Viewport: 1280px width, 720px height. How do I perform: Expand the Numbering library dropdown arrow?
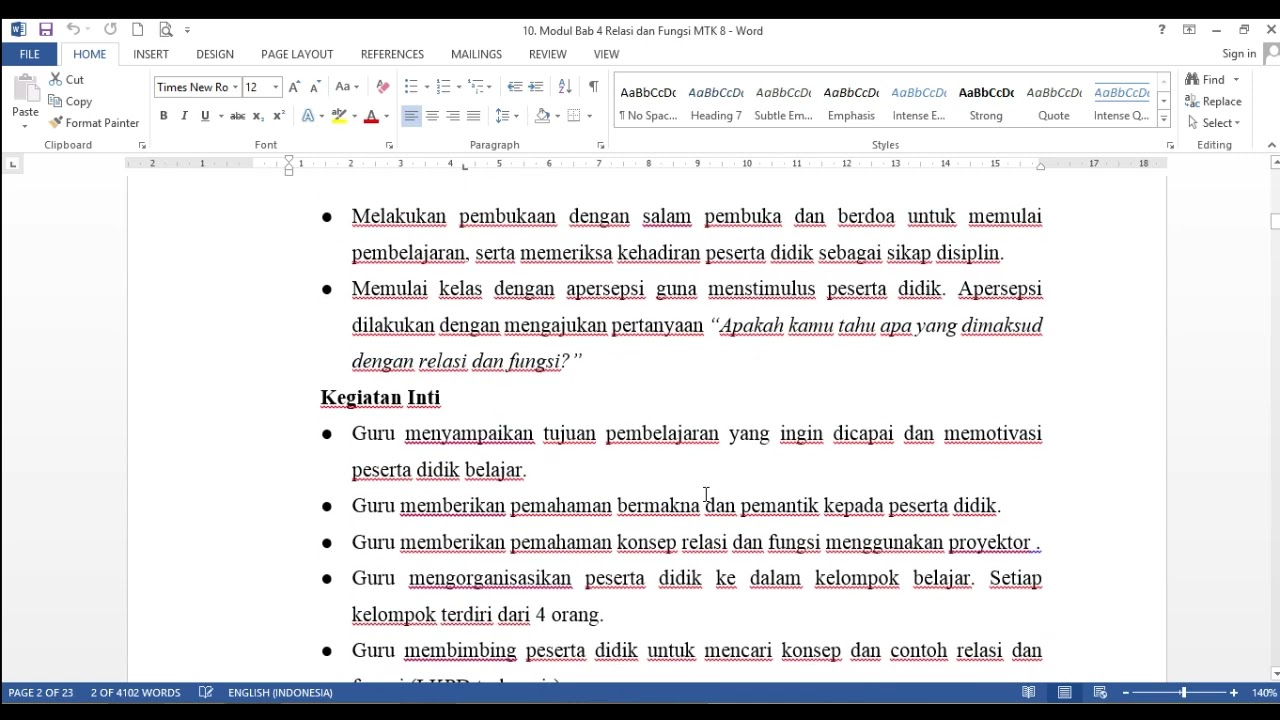459,87
